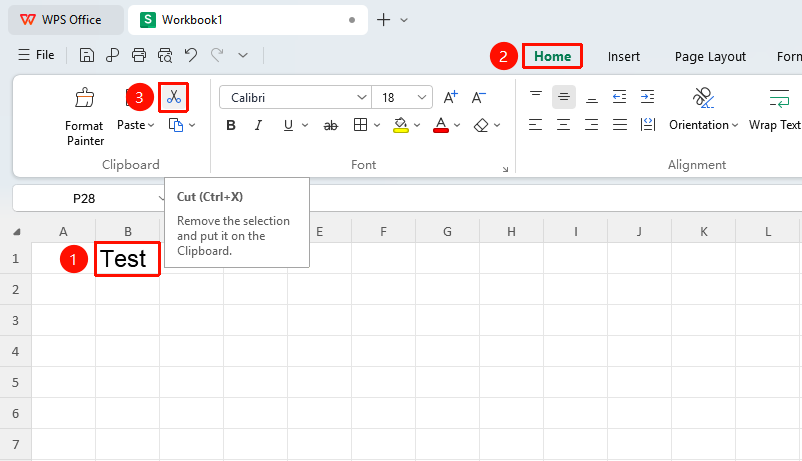Open Print Preview icon in quick toolbar
The image size is (802, 461).
pyautogui.click(x=165, y=55)
